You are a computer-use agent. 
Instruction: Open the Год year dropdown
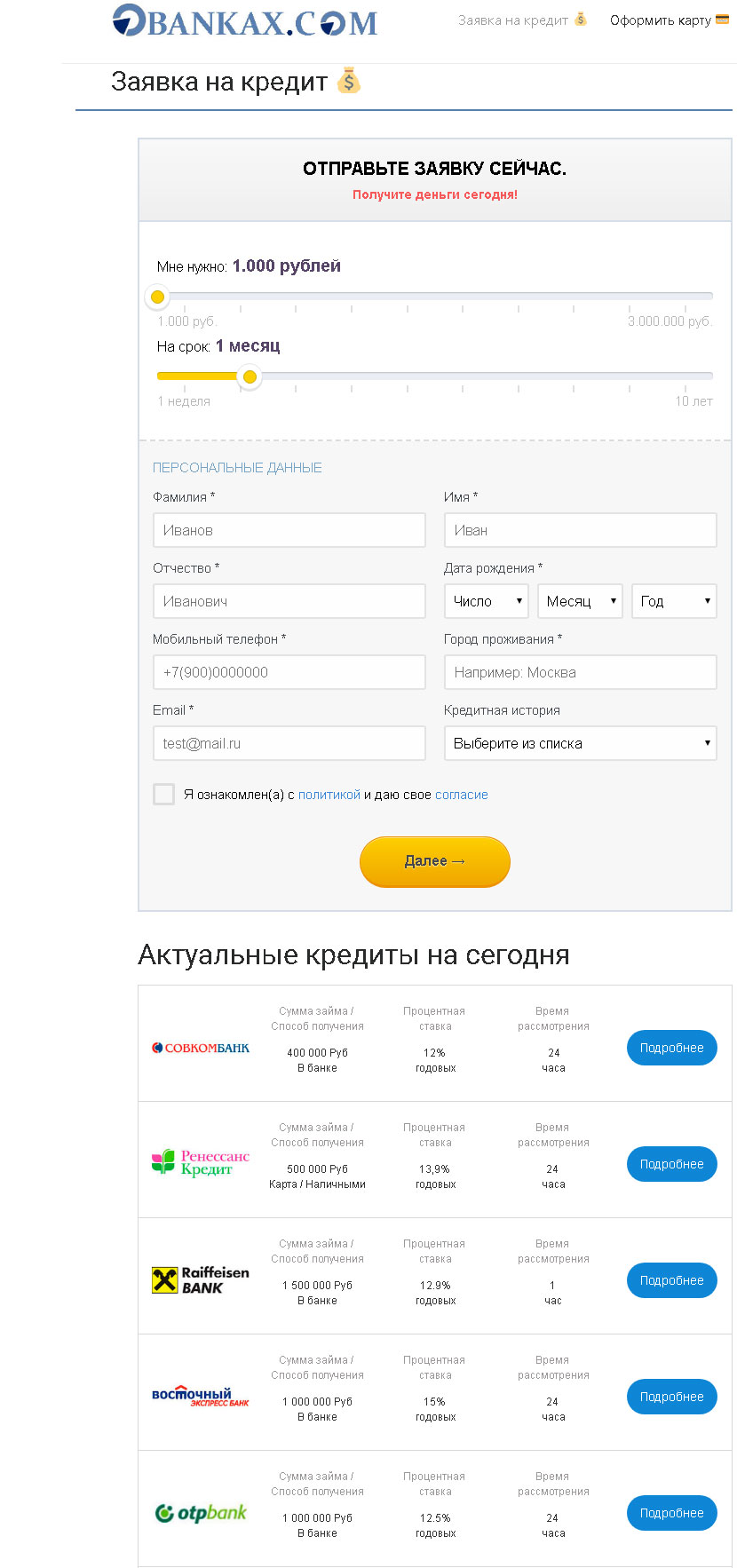(675, 601)
